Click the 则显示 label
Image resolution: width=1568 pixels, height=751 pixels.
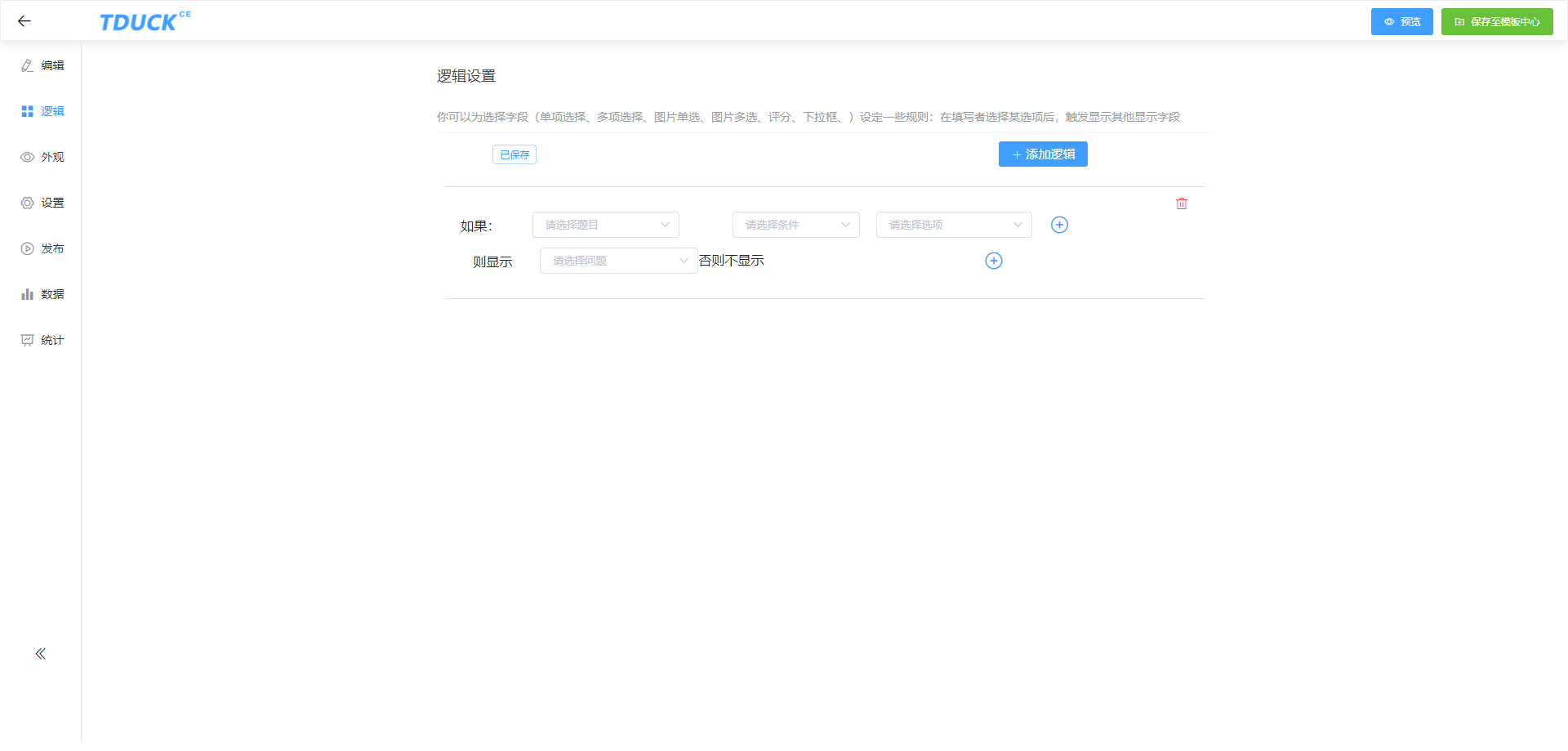pyautogui.click(x=492, y=262)
